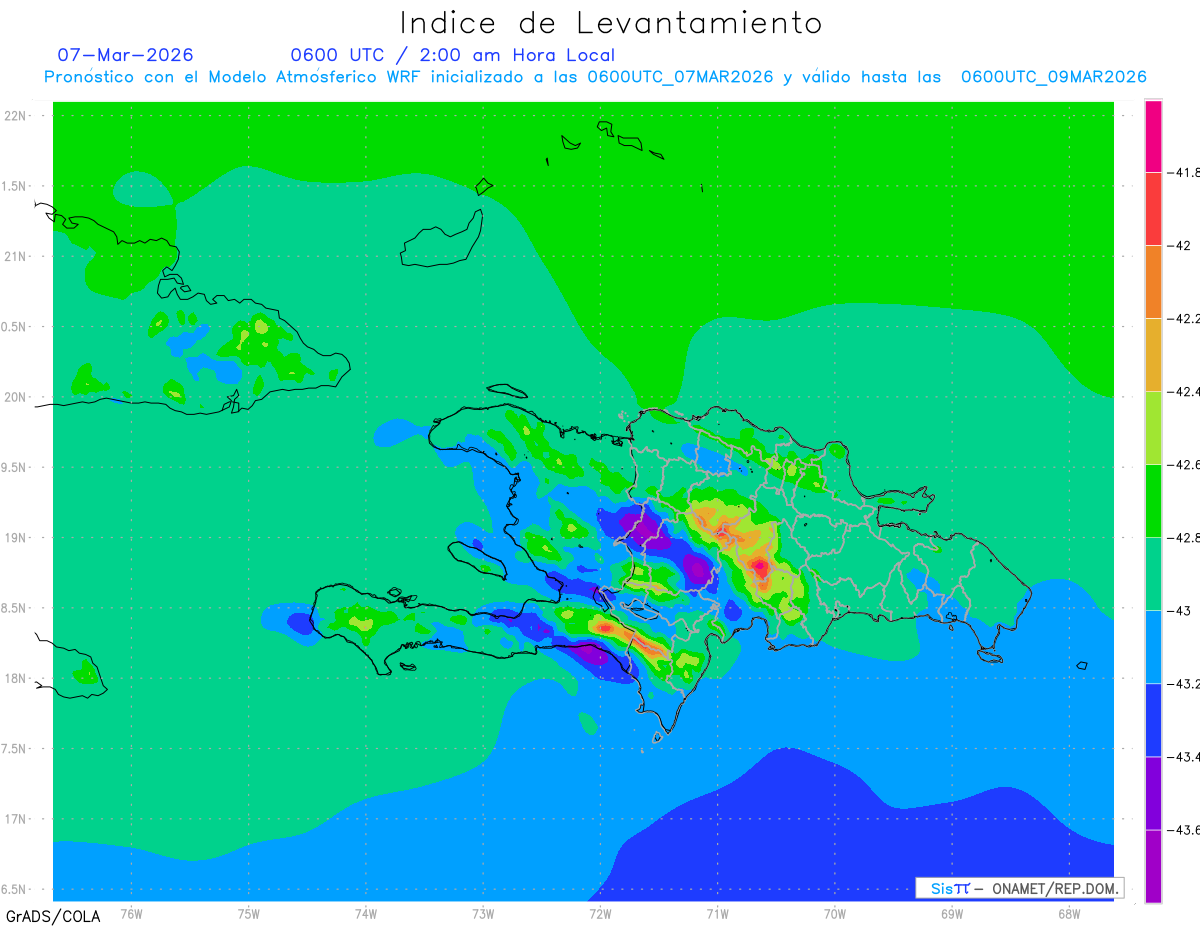Select the violet swatch between -43.4 and -43.6
1200x927 pixels.
click(x=1153, y=792)
